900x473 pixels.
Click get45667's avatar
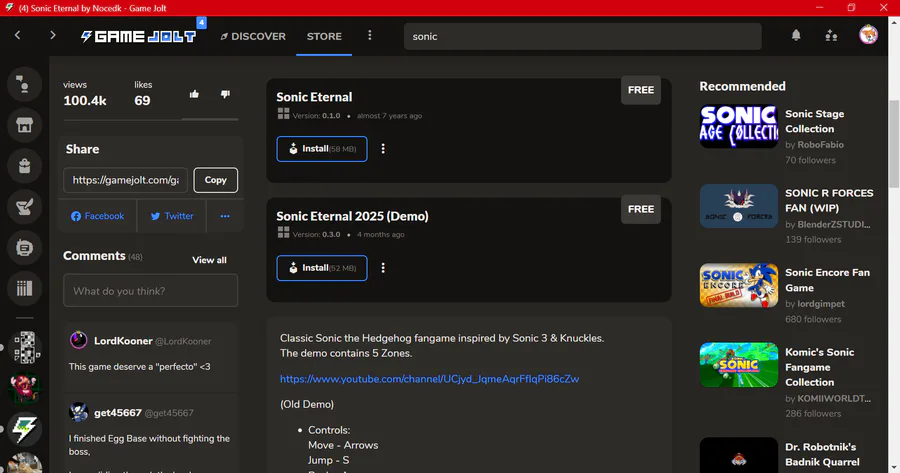point(79,412)
